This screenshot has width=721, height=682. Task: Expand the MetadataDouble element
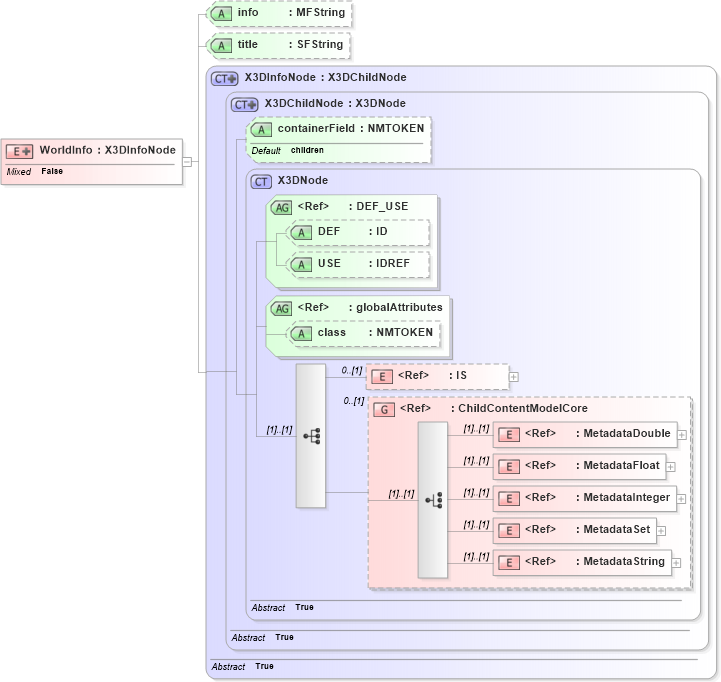click(682, 435)
